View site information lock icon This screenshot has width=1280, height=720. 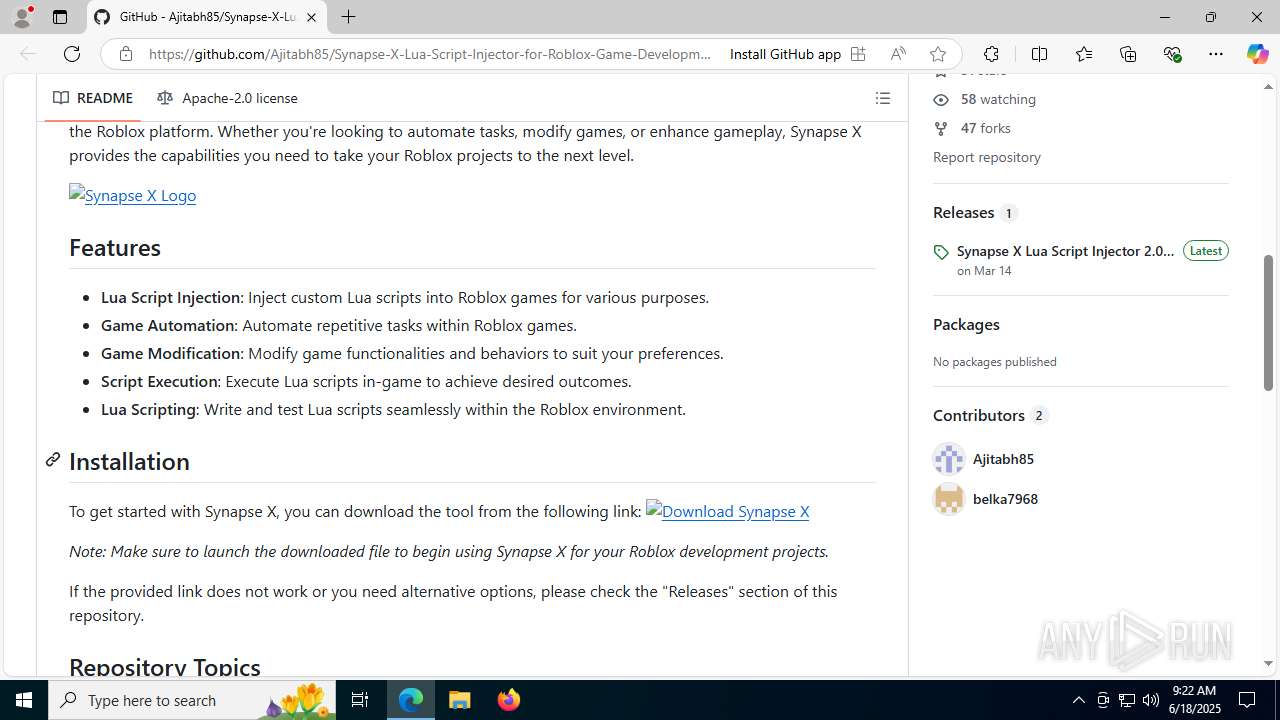tap(125, 54)
